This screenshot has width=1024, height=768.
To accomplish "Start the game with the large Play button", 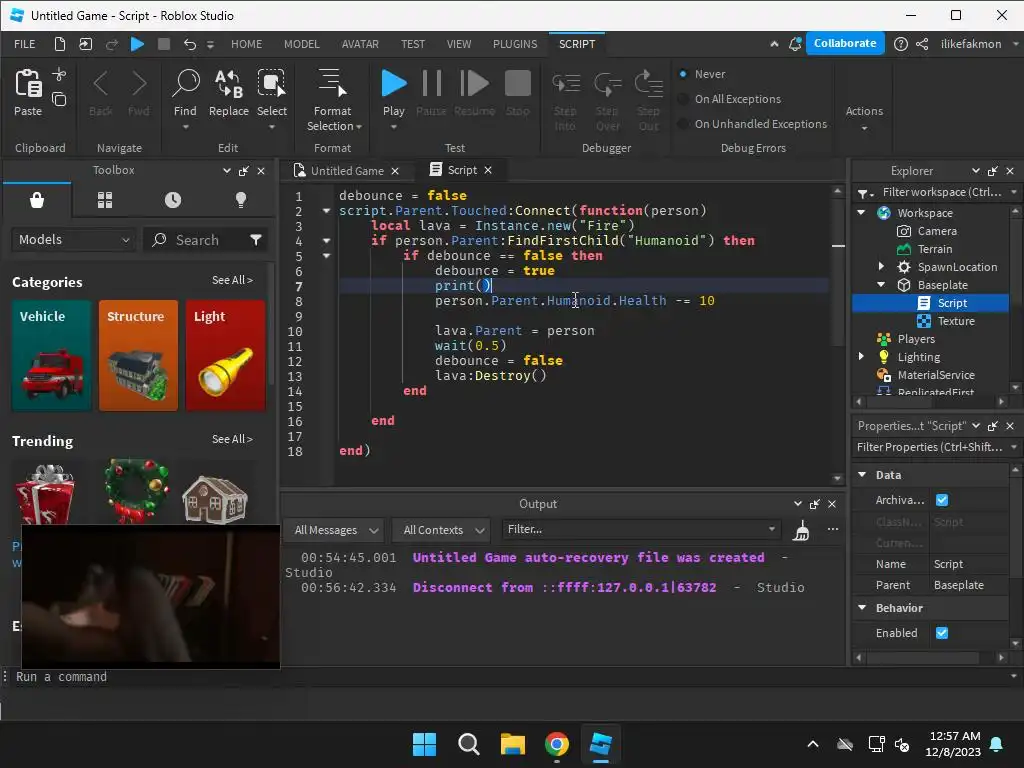I will click(394, 84).
